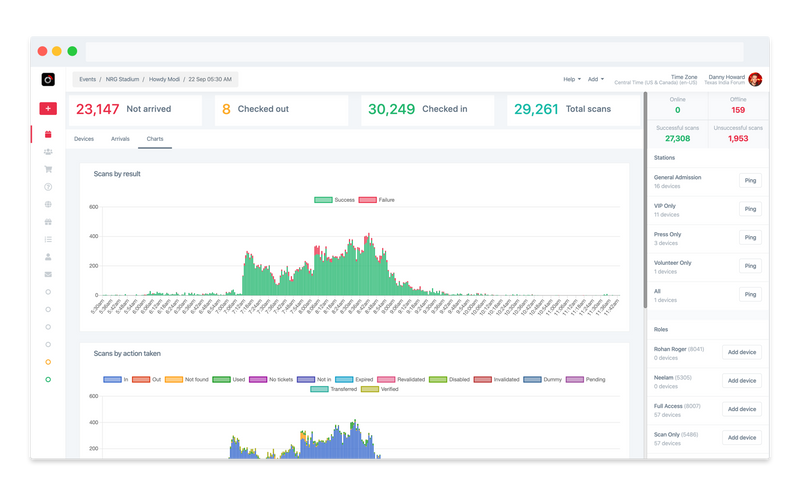This screenshot has width=800, height=494.
Task: Click the 30,249 Checked in card
Action: point(428,109)
